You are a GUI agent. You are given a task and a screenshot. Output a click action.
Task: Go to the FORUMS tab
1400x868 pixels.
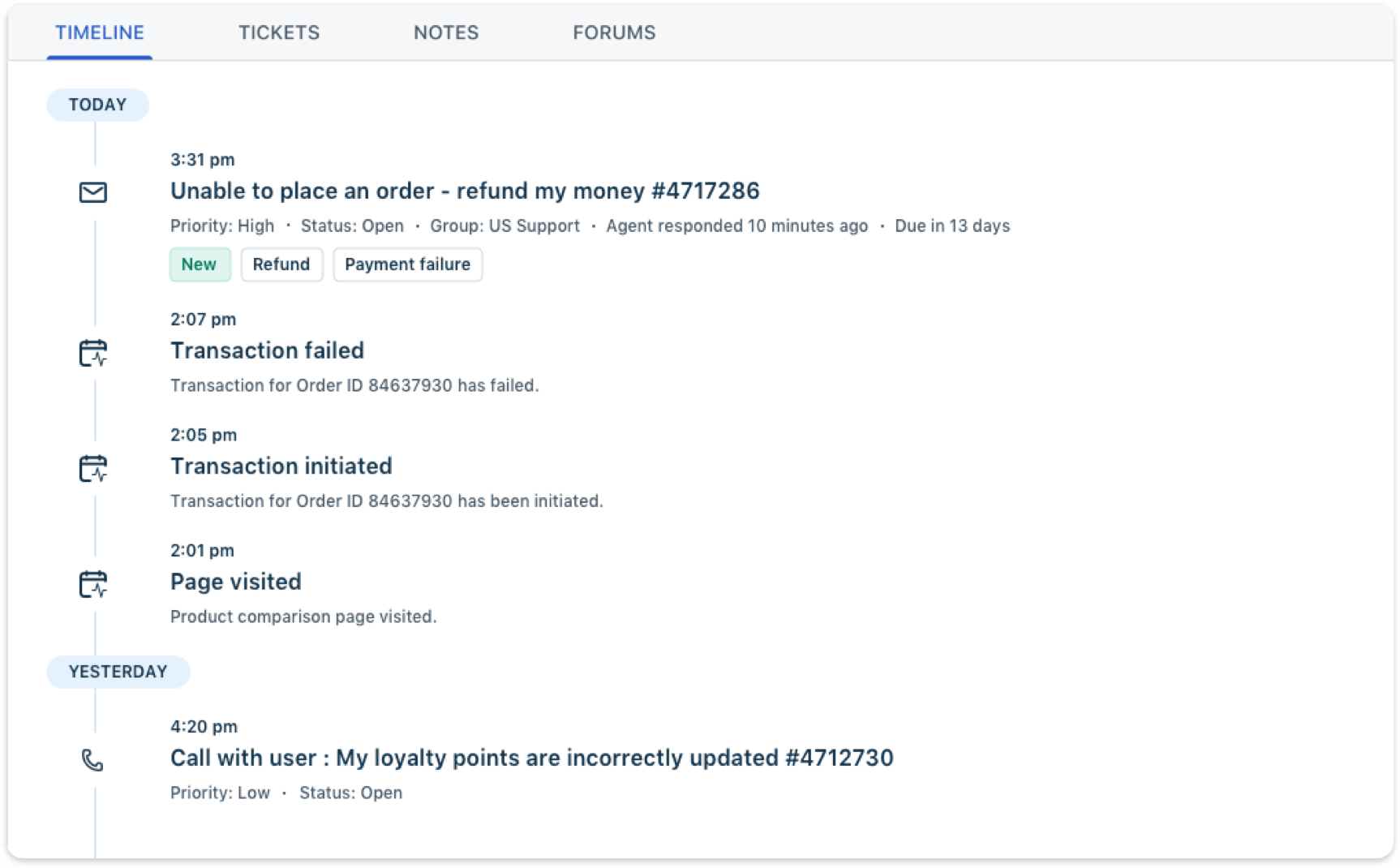click(614, 32)
